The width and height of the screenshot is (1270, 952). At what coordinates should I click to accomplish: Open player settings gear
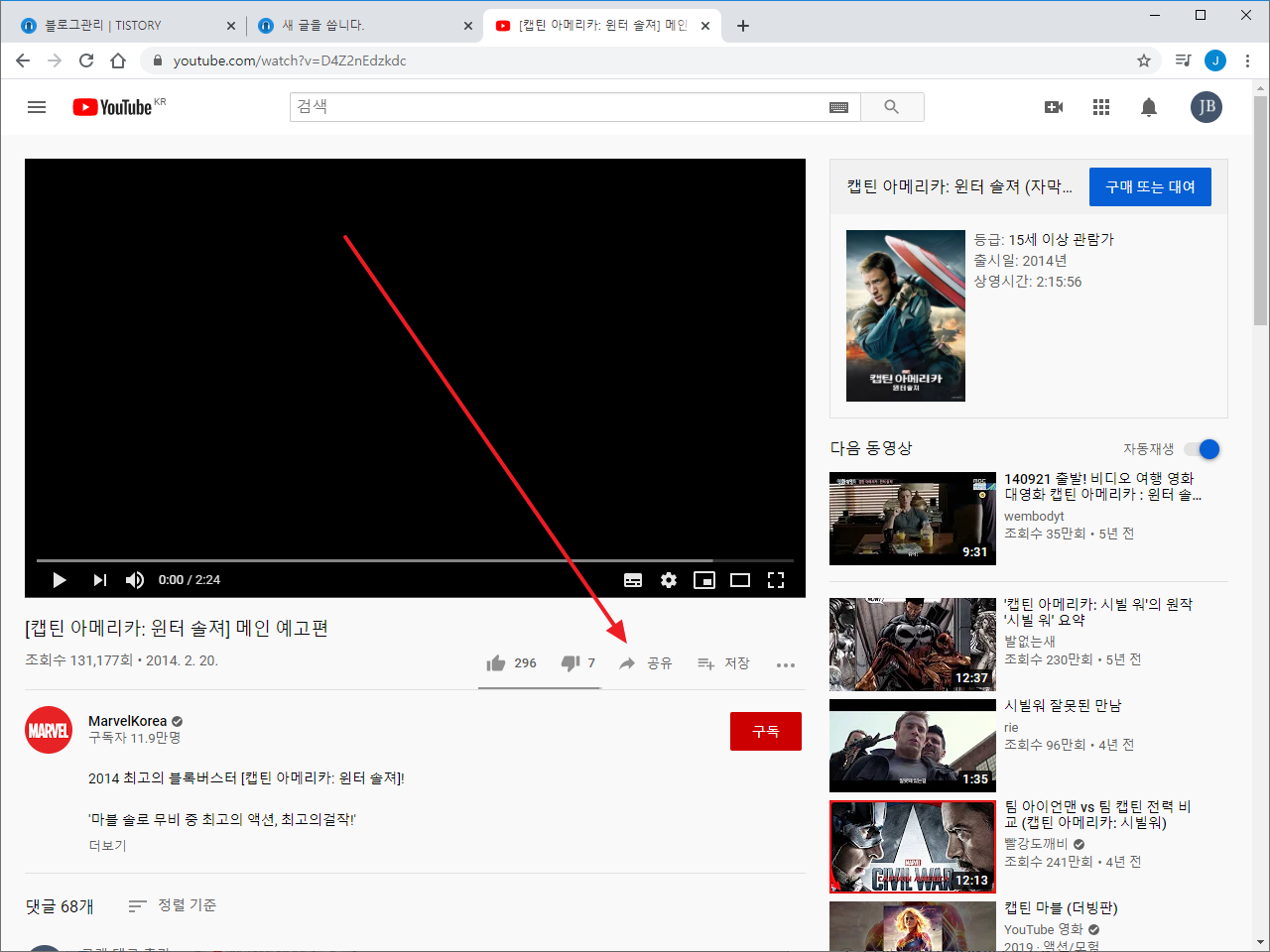(669, 580)
